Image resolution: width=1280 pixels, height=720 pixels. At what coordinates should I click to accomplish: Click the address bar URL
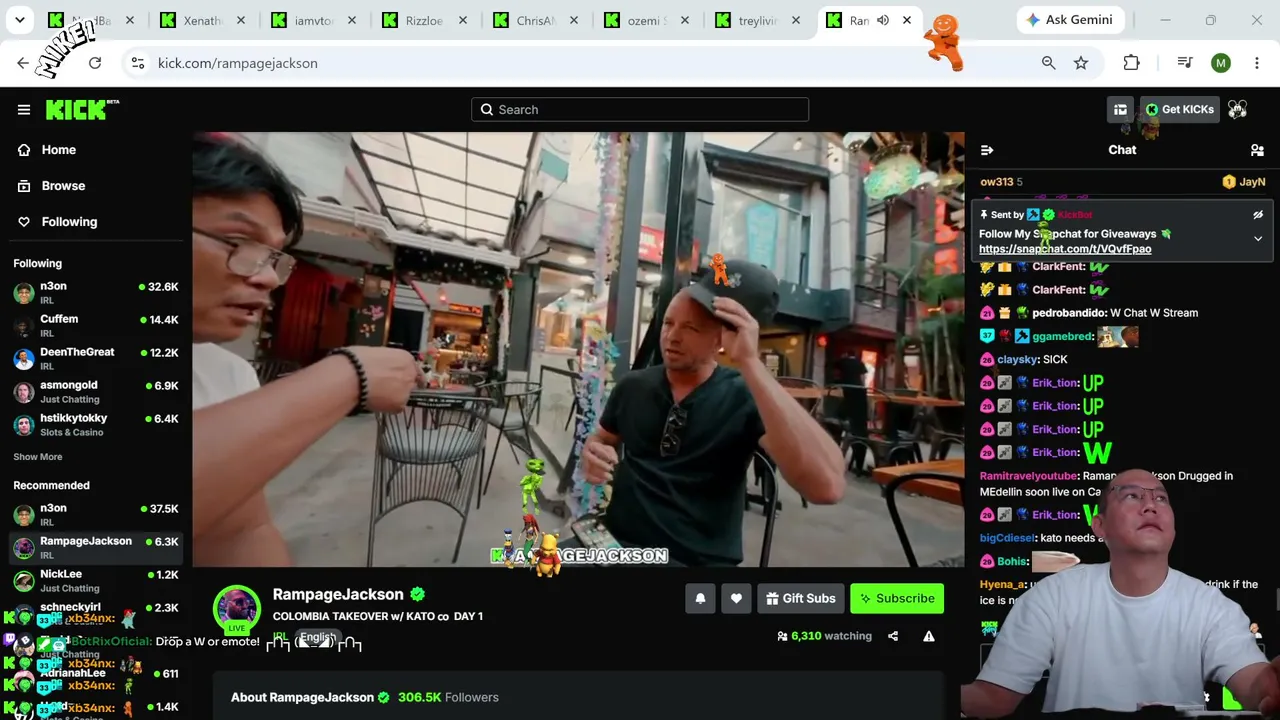(238, 63)
